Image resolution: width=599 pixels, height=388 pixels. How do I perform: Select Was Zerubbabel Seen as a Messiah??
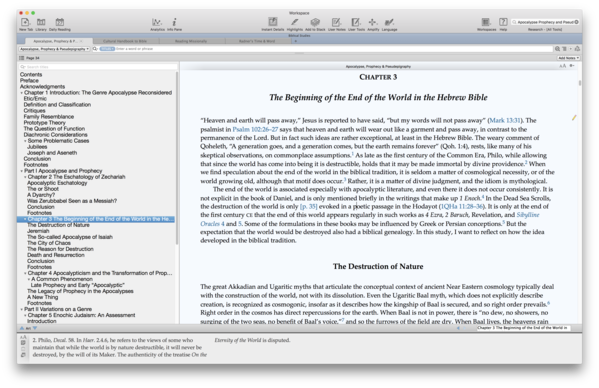72,201
